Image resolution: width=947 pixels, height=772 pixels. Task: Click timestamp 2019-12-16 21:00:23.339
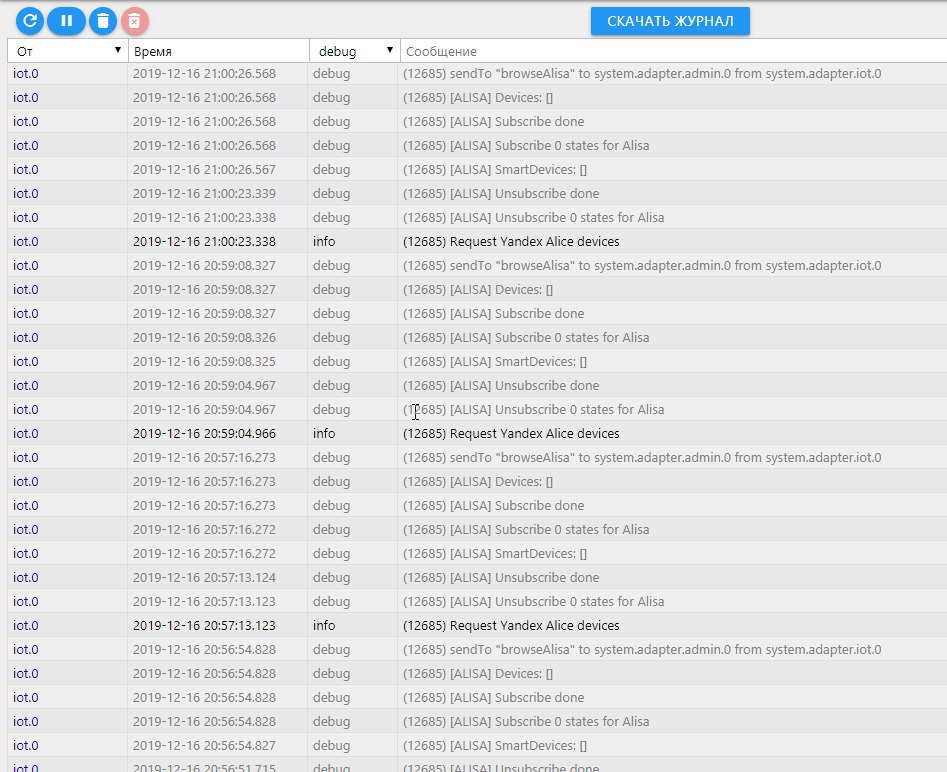click(204, 194)
